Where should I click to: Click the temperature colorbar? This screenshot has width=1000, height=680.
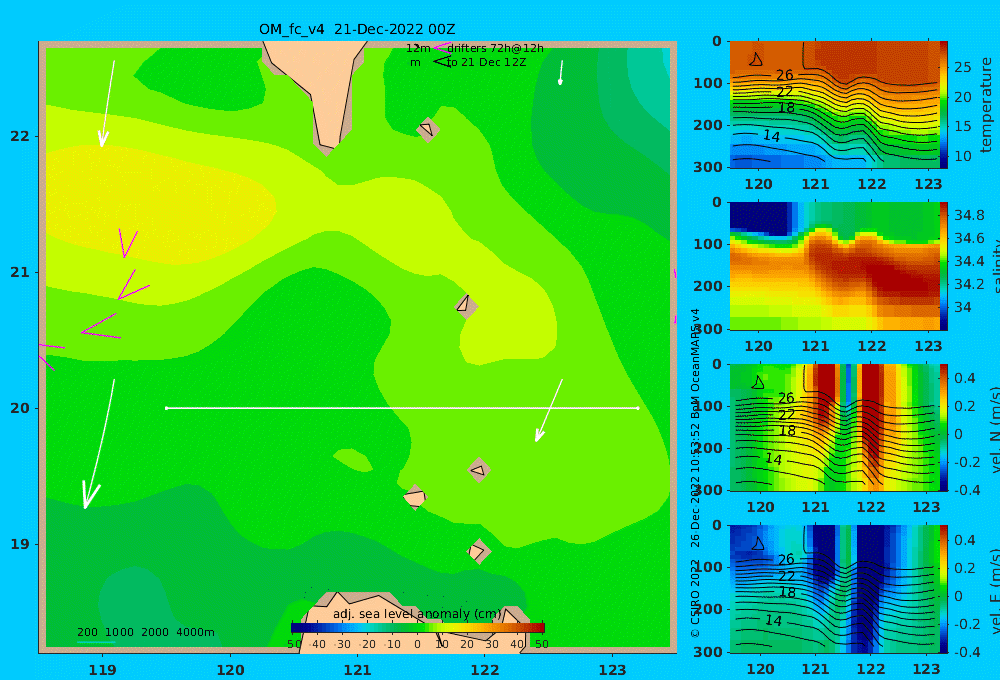pyautogui.click(x=943, y=104)
